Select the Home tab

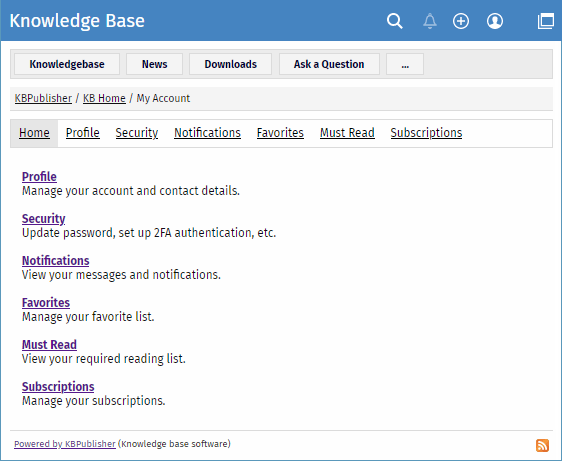(x=34, y=133)
